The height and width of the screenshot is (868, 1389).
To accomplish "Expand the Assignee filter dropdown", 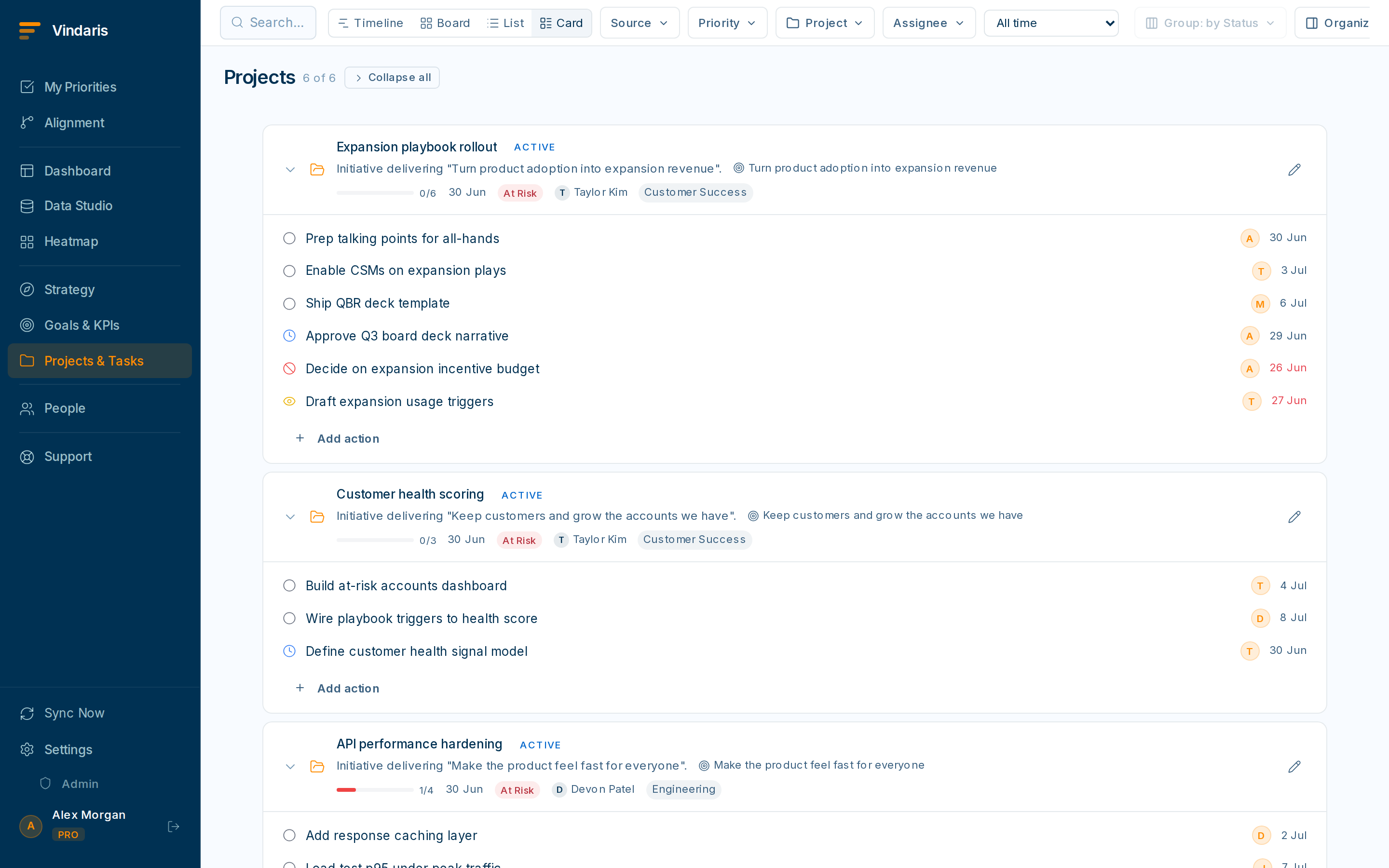I will [x=929, y=23].
